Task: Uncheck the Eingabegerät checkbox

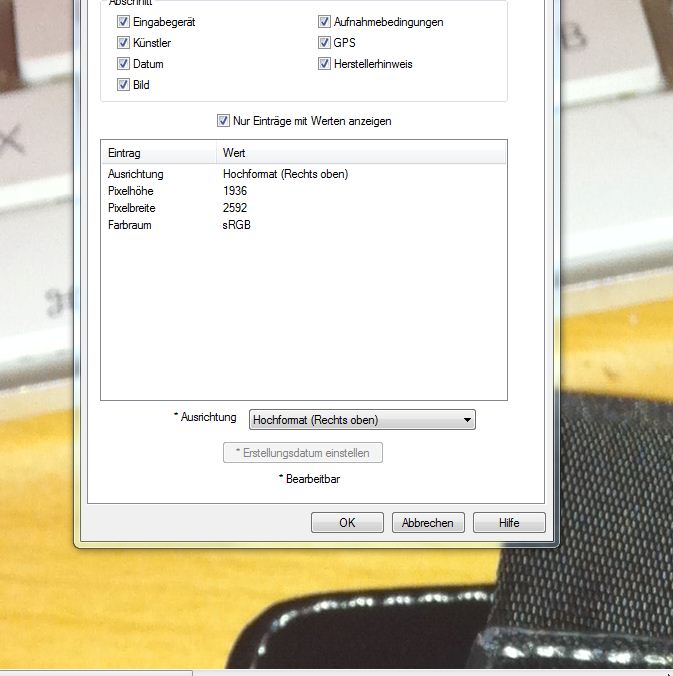Action: coord(123,22)
